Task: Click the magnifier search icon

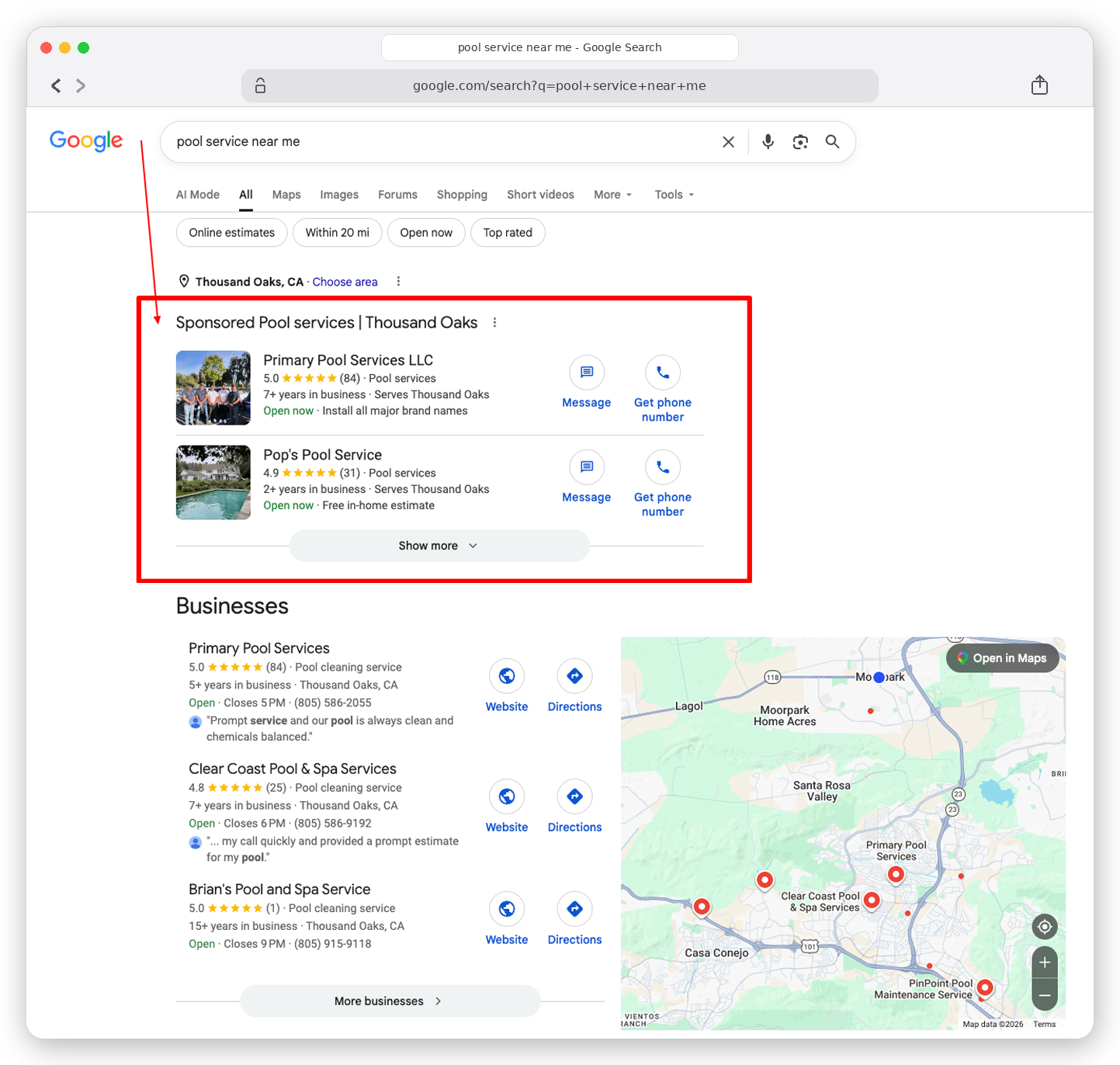Action: point(832,141)
